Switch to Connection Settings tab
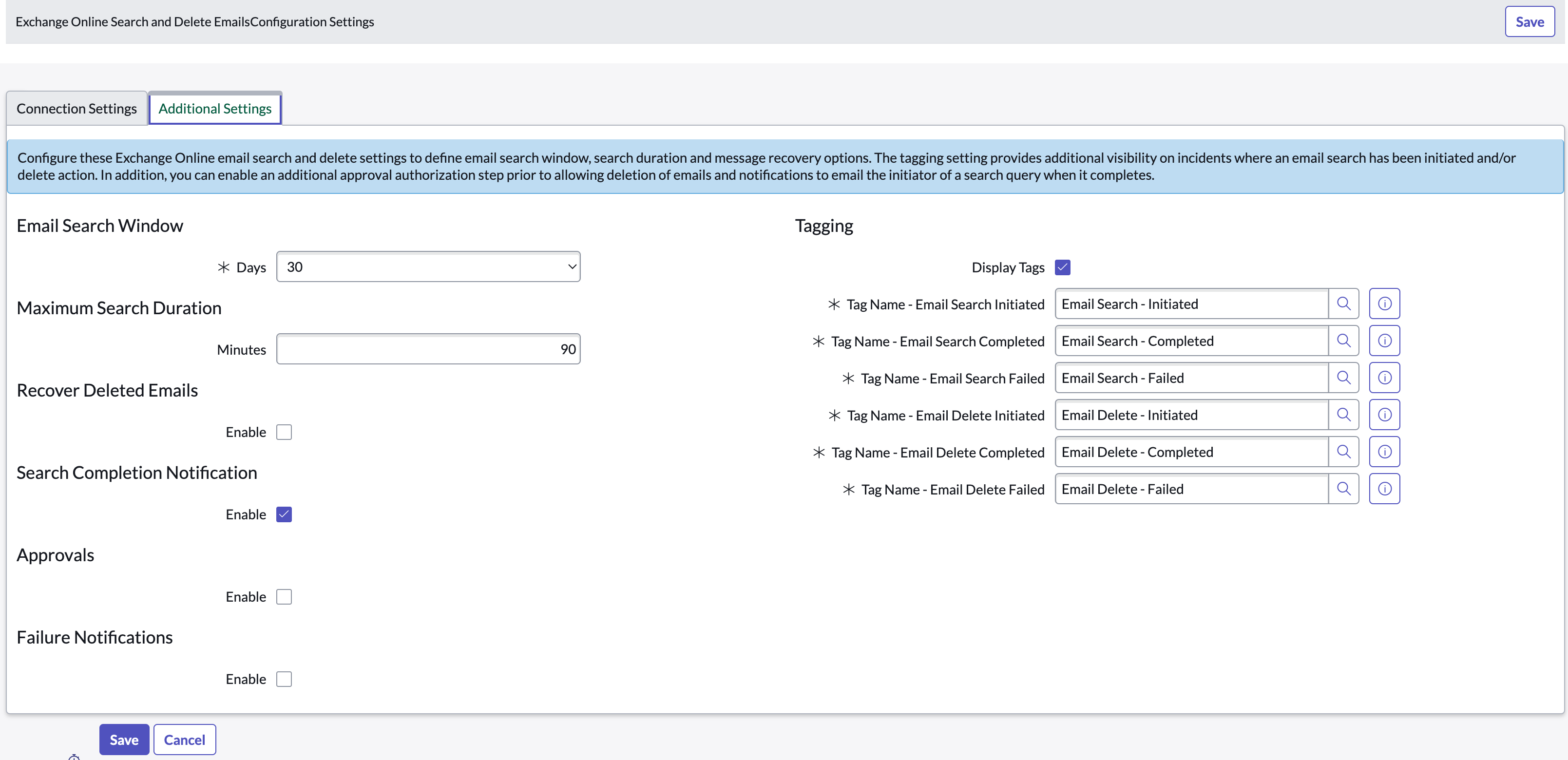1568x760 pixels. tap(76, 109)
